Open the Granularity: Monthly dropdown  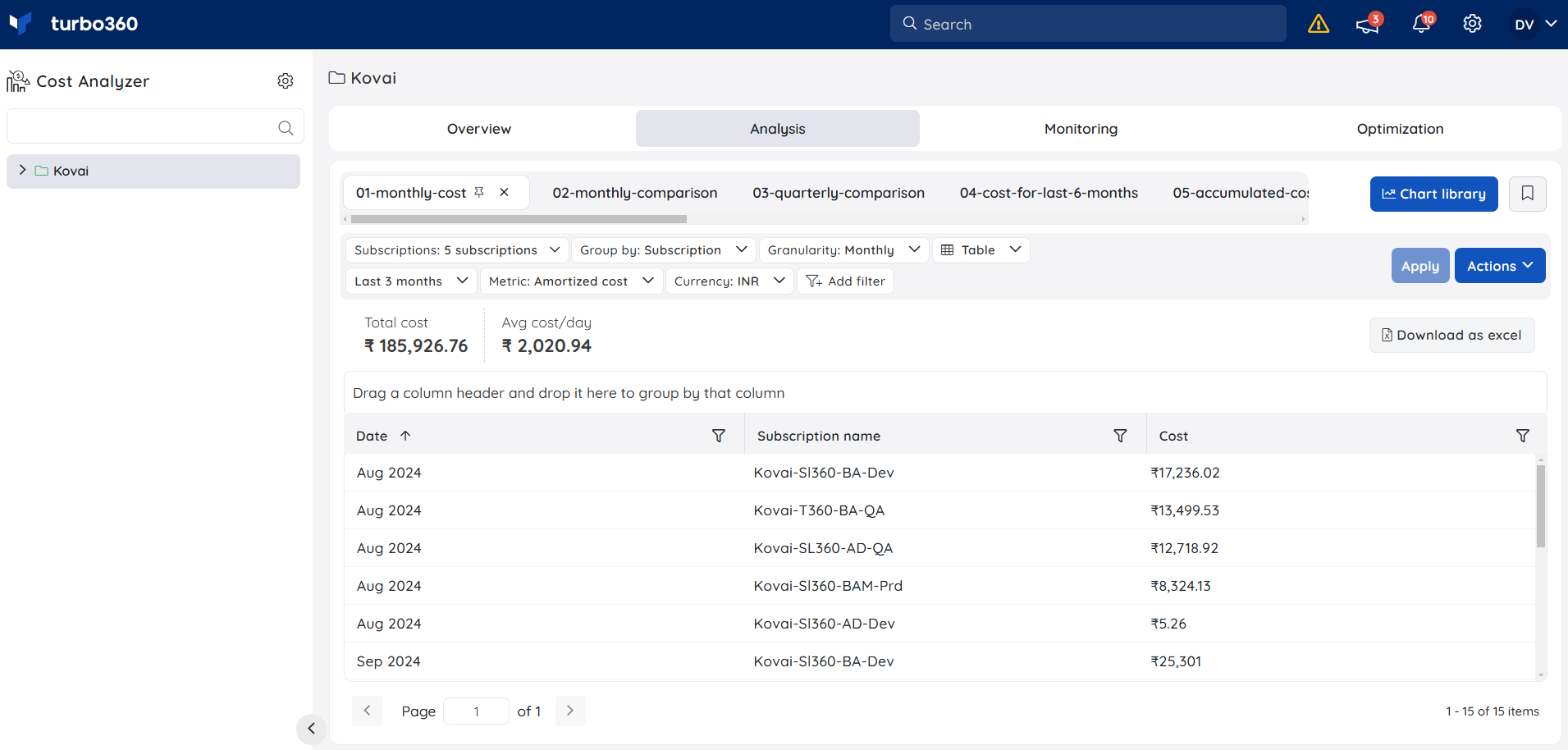click(843, 250)
